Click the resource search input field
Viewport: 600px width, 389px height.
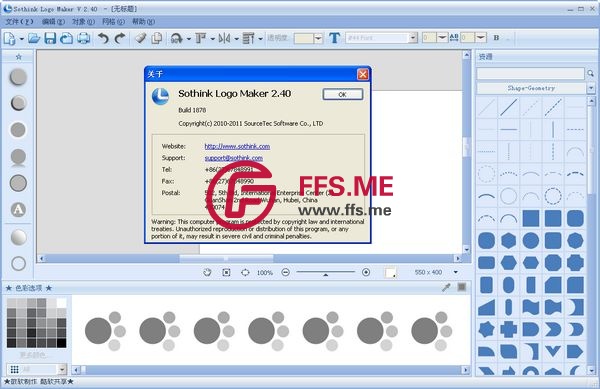click(x=530, y=73)
